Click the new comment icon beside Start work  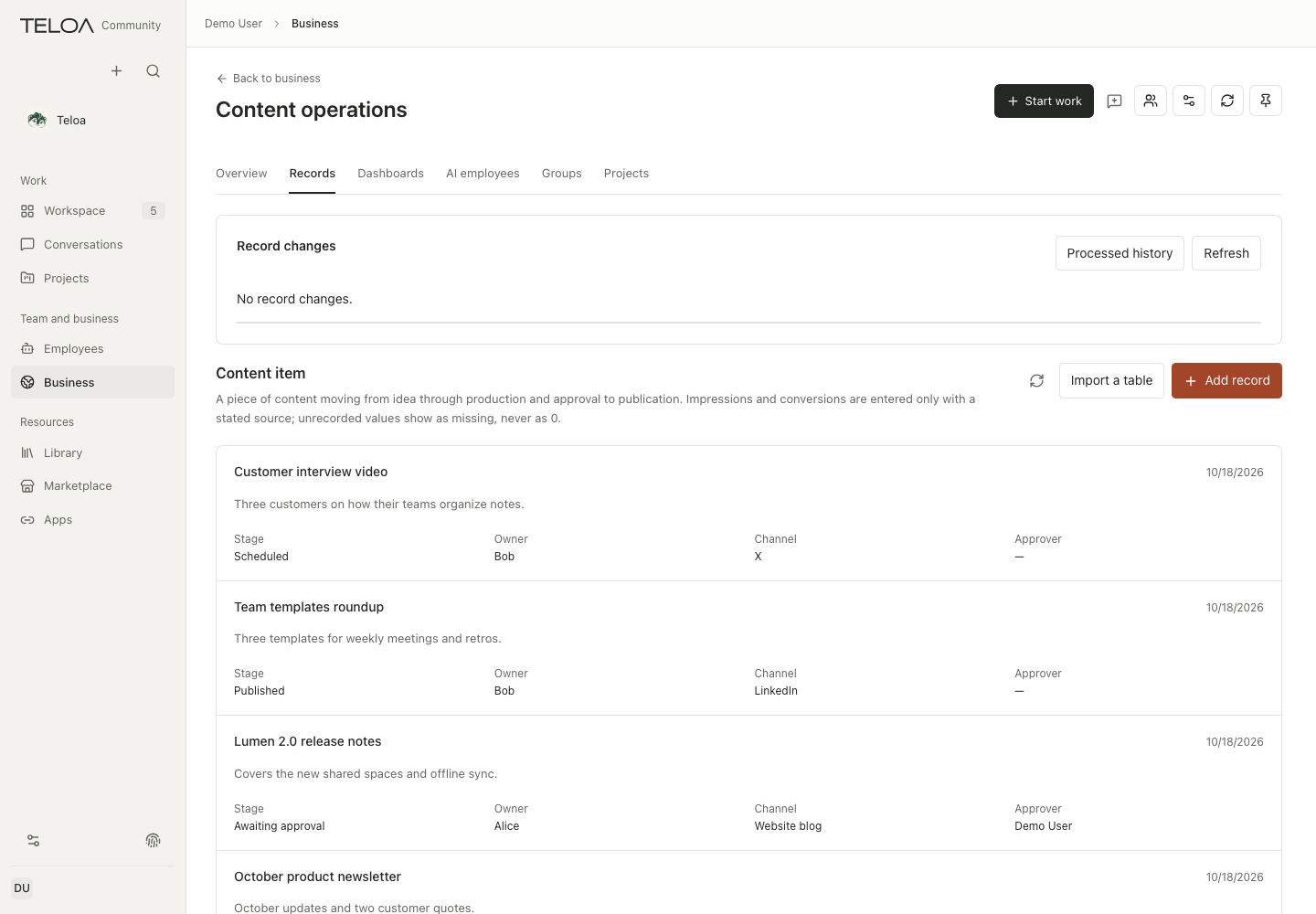pos(1114,101)
